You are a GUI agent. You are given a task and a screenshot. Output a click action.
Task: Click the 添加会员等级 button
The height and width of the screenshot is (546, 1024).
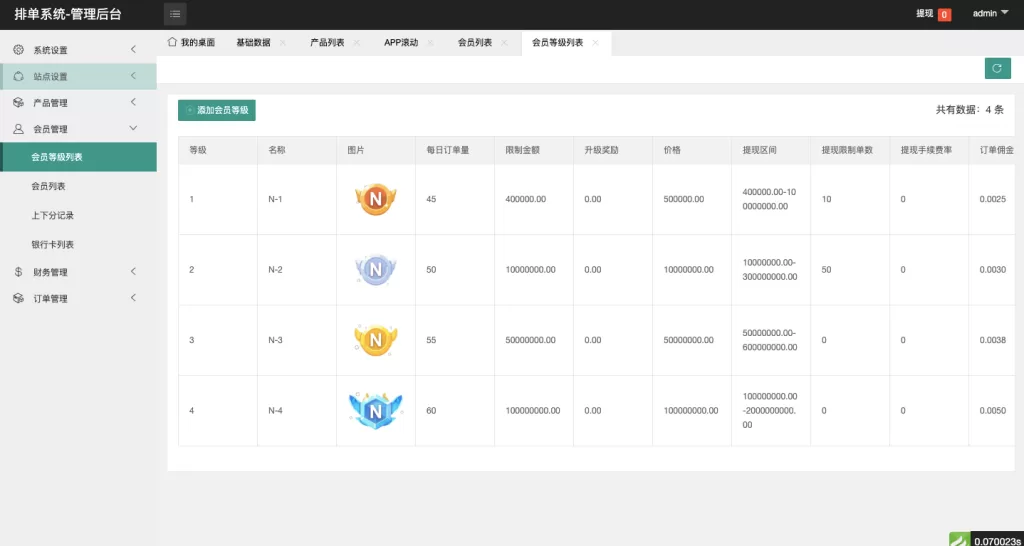click(x=217, y=110)
